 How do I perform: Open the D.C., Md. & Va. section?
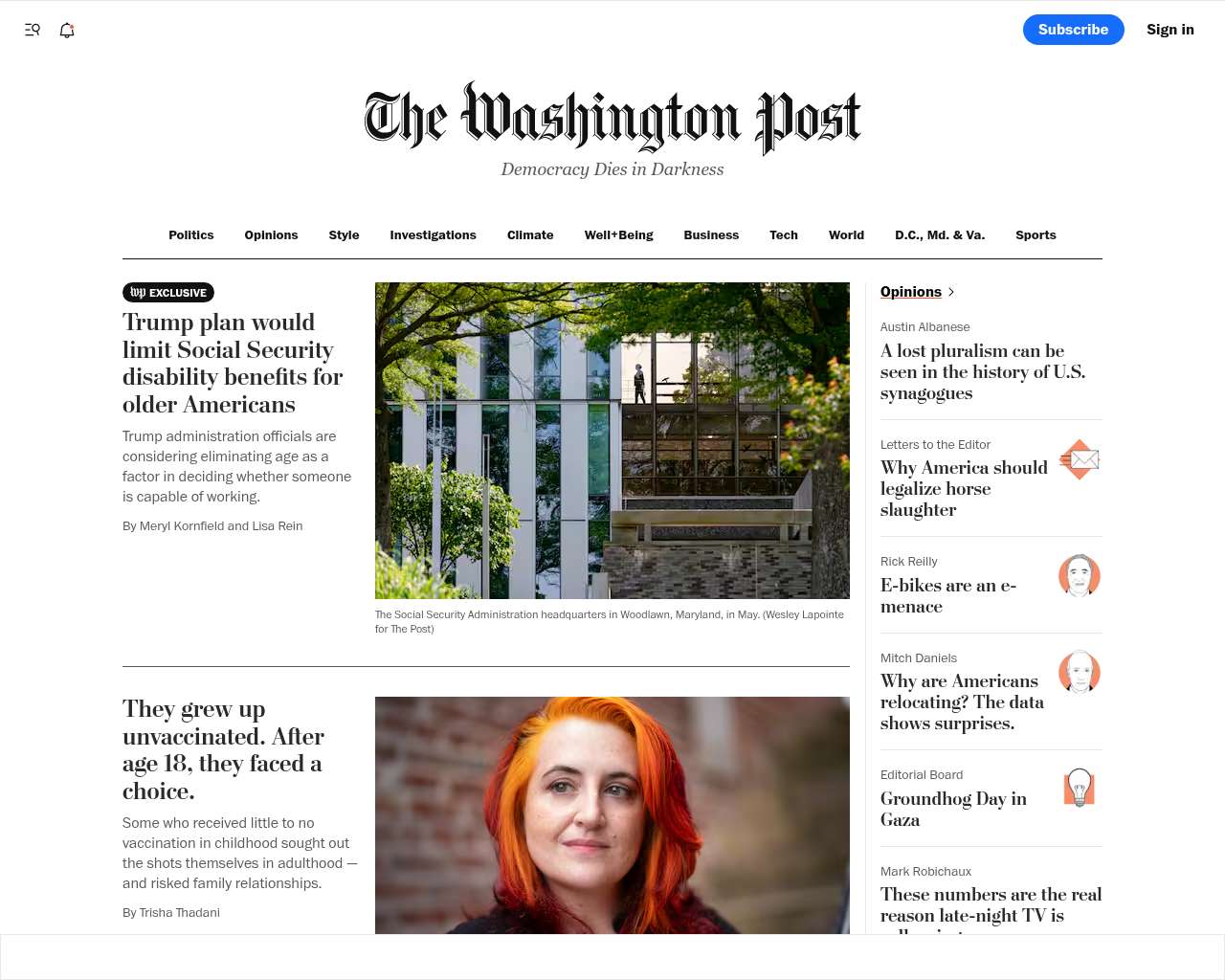coord(940,235)
